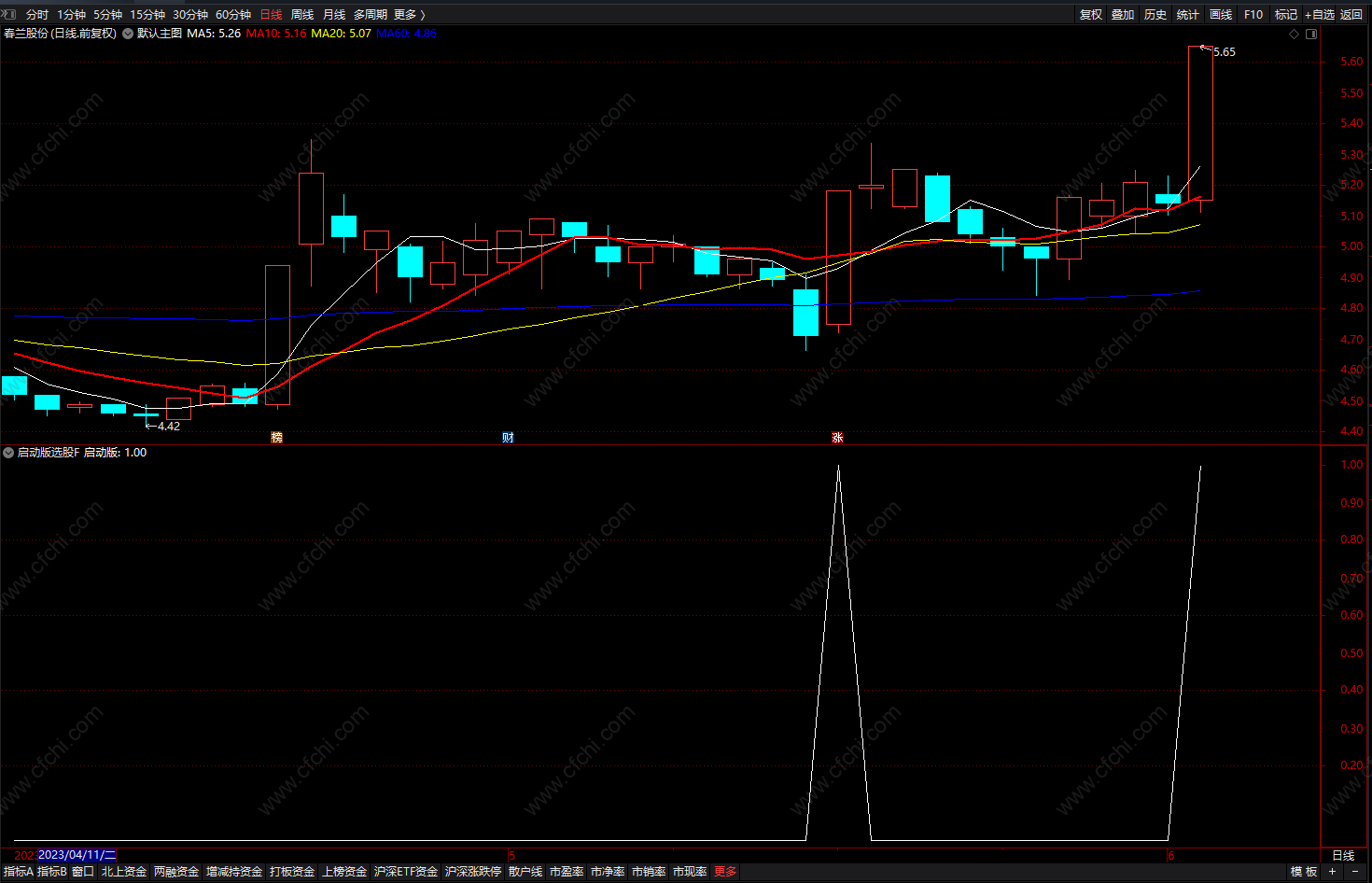Show the 市销率 indicator
This screenshot has width=1372, height=883.
tap(649, 871)
